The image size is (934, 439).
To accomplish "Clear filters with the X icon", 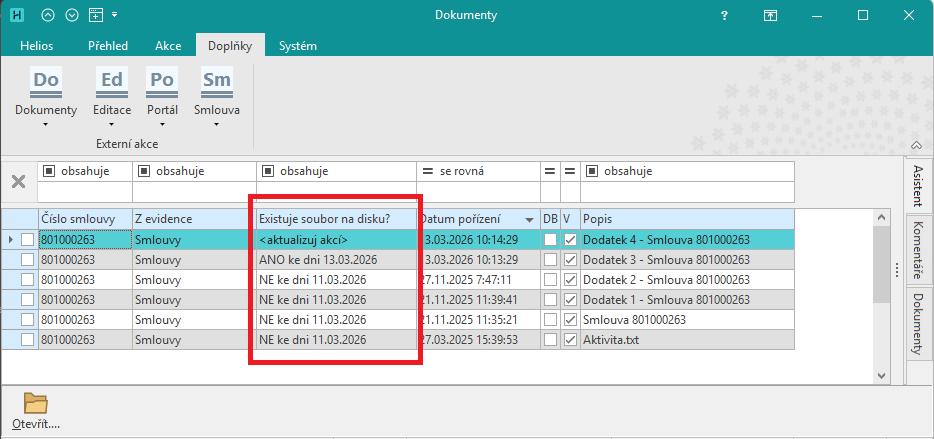I will (18, 181).
